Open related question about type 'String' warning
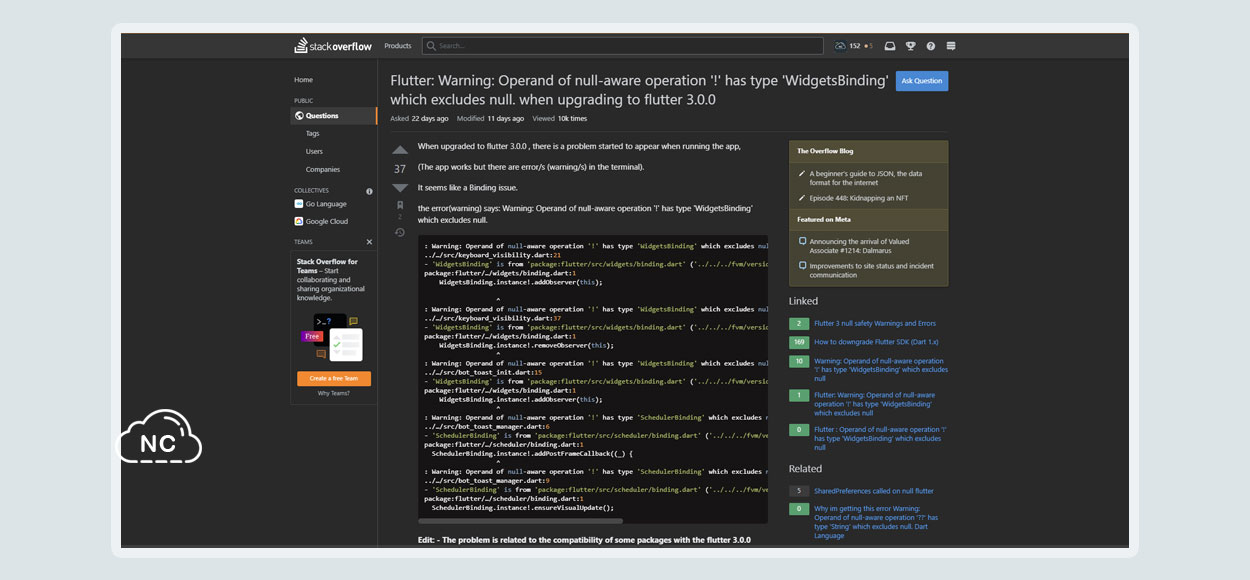The width and height of the screenshot is (1250, 580). [x=876, y=522]
